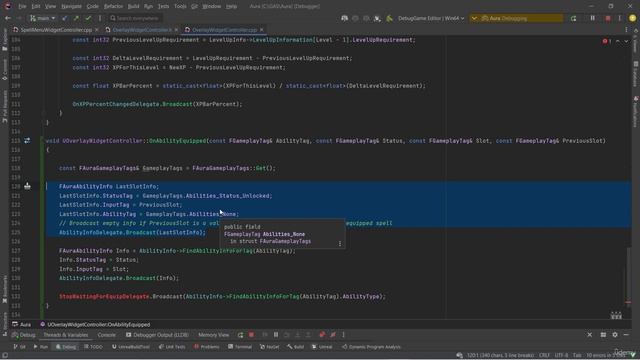The width and height of the screenshot is (640, 360).
Task: Click the StopWaitingForEquipDelegate error text
Action: 104,297
